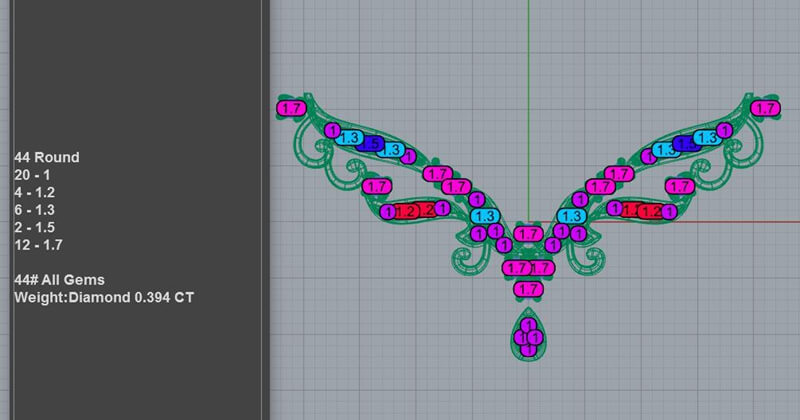This screenshot has width=800, height=420.
Task: Click the isolated 1.7 tag inside the right wing
Action: (x=680, y=186)
